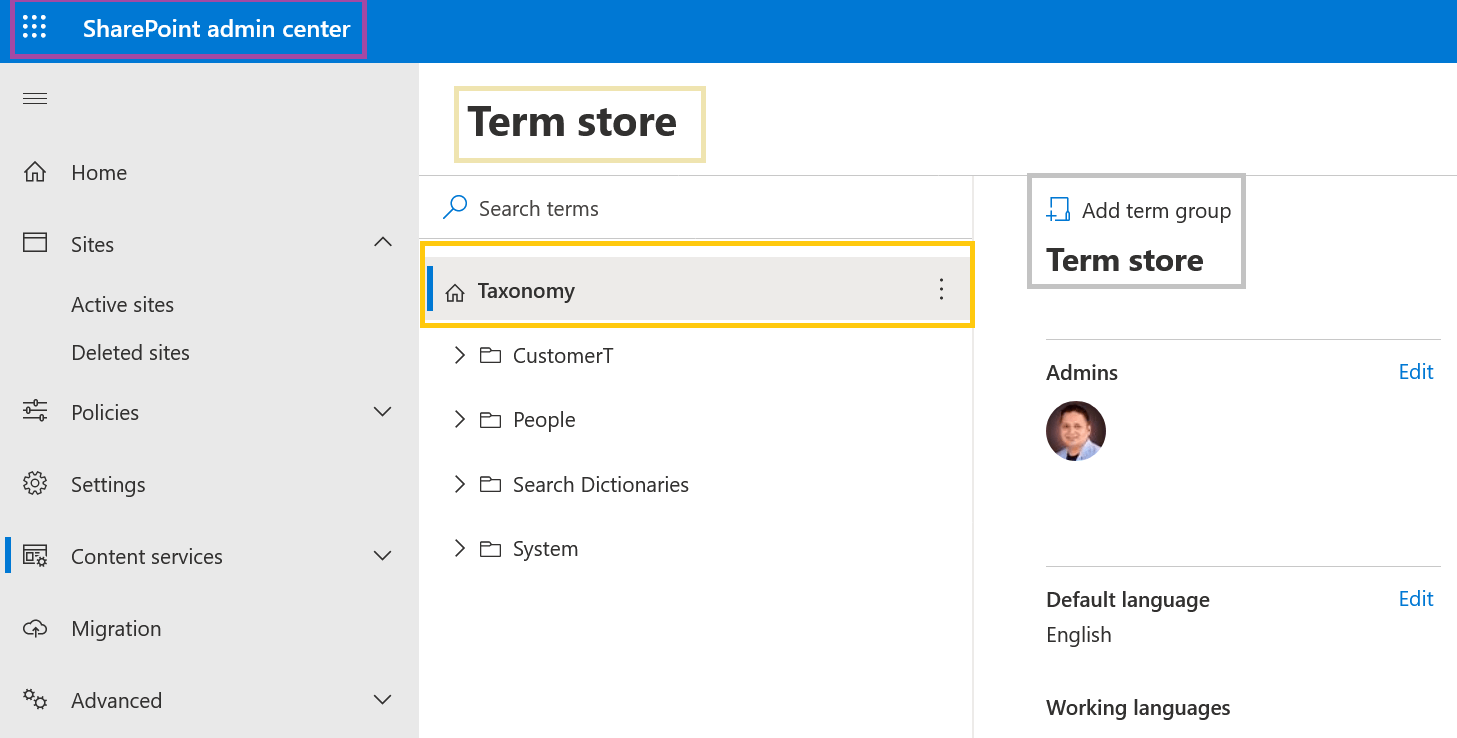Click the admin profile photo
This screenshot has height=738, width=1457.
pos(1076,431)
